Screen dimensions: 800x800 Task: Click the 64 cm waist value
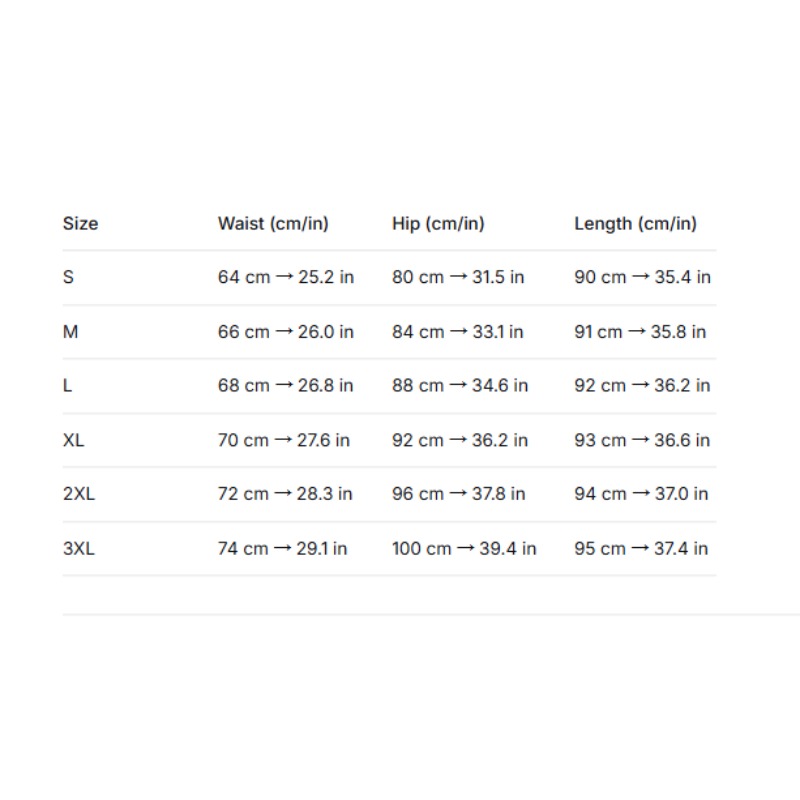click(244, 277)
